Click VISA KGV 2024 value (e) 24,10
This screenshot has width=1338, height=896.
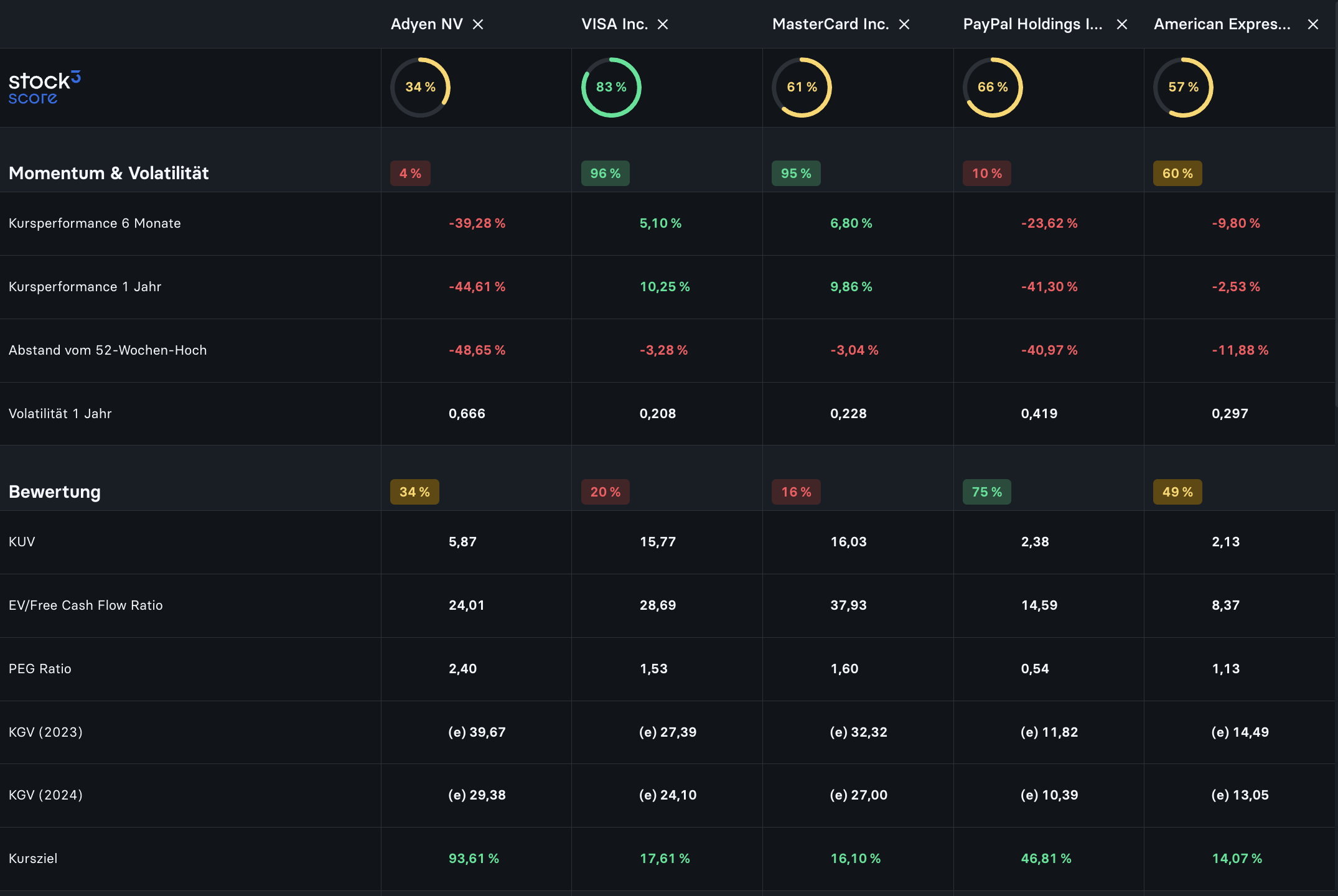click(x=668, y=795)
